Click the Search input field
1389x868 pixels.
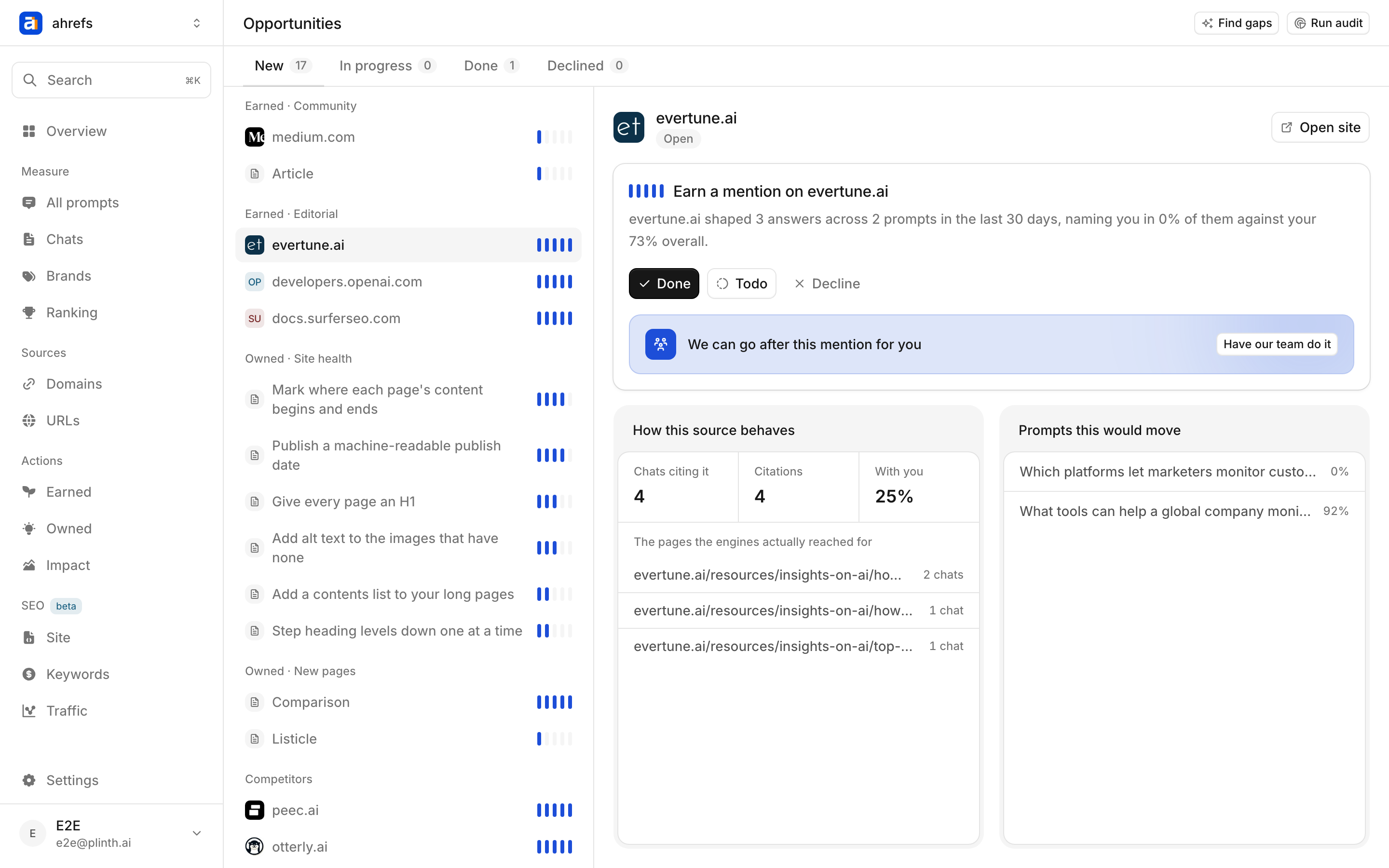111,80
